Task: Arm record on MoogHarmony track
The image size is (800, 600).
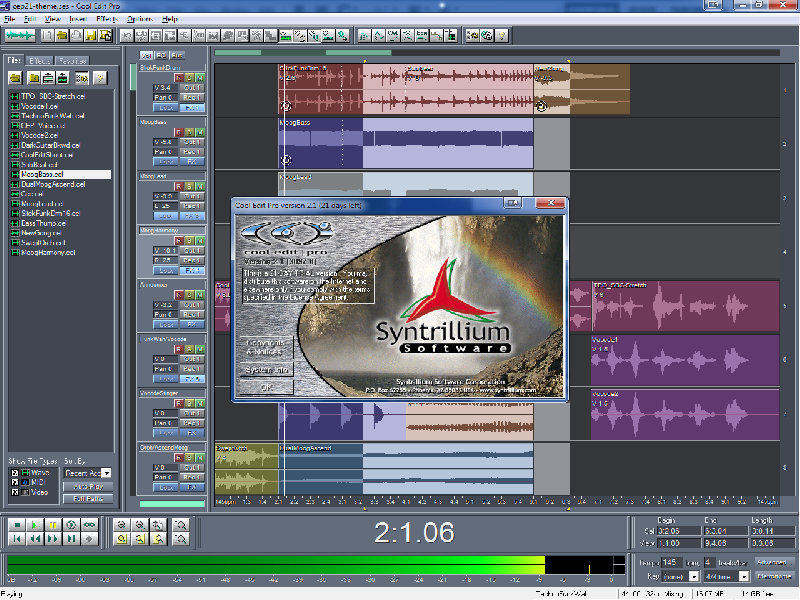Action: (x=179, y=241)
